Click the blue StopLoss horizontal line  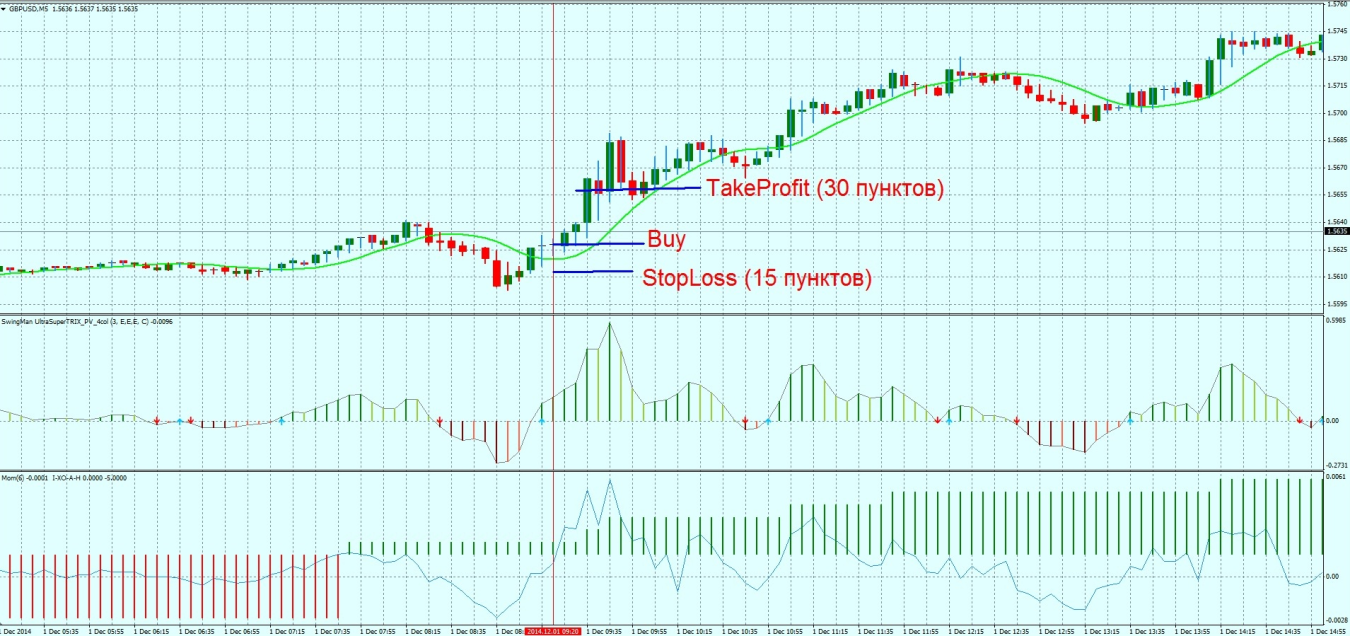coord(592,272)
